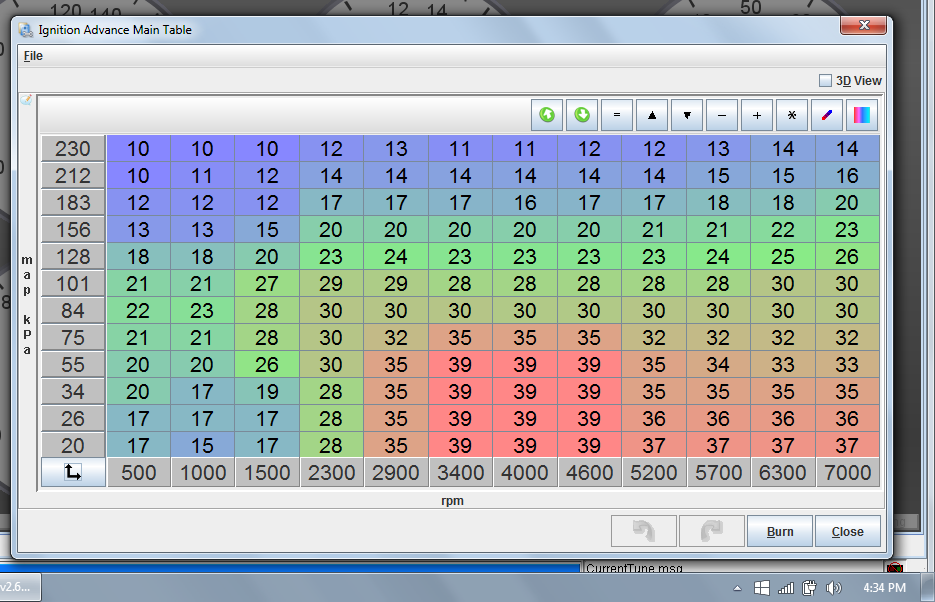This screenshot has height=602, width=935.
Task: Select the interpolate pen icon
Action: [x=826, y=115]
